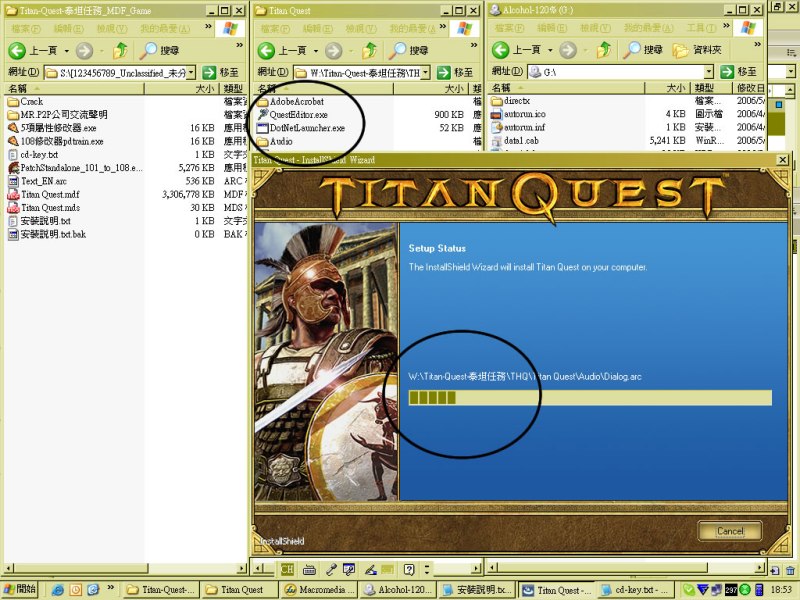The width and height of the screenshot is (800, 600).
Task: Sort by 類型 column in Alcohol-120% window
Action: point(712,88)
